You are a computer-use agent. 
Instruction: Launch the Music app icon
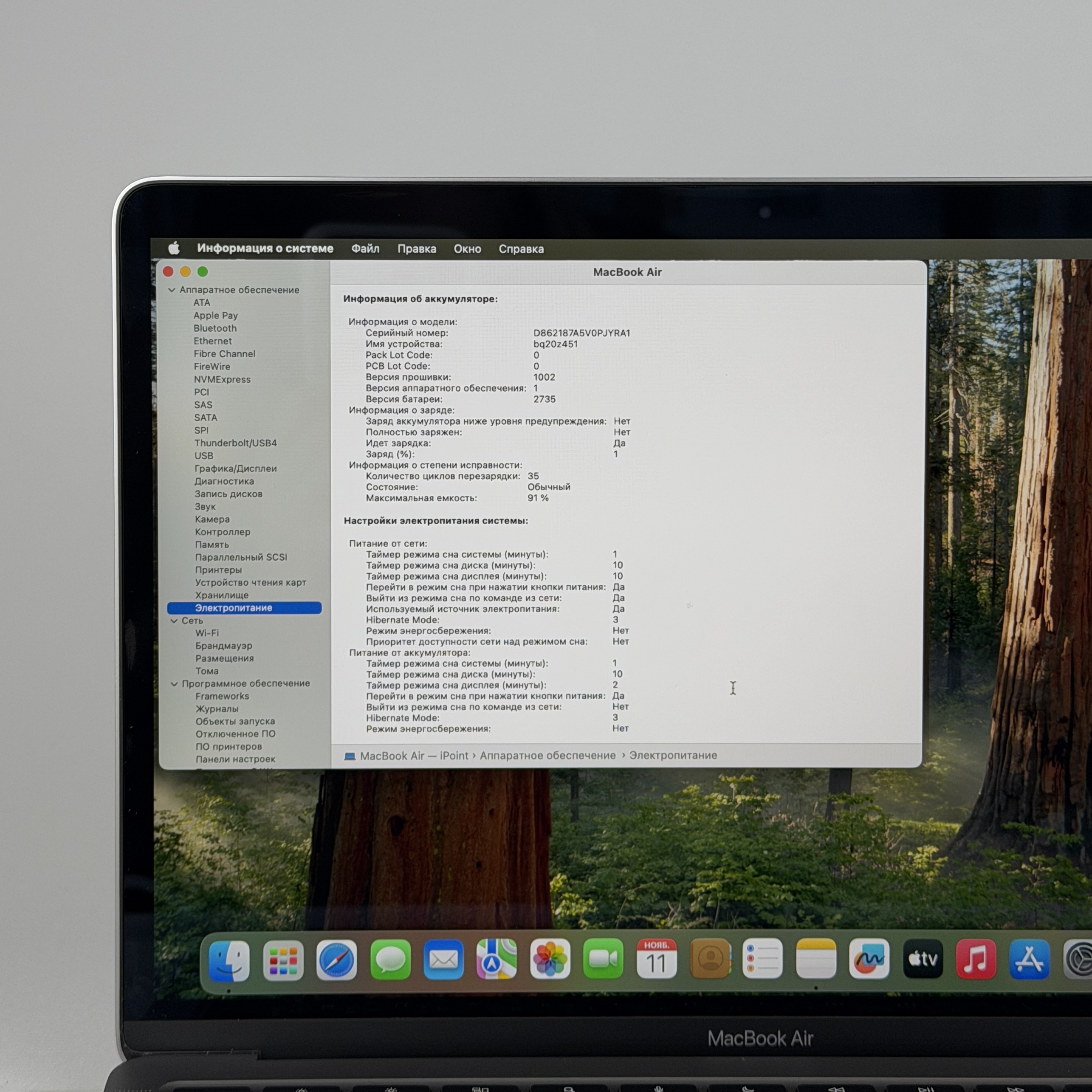976,959
